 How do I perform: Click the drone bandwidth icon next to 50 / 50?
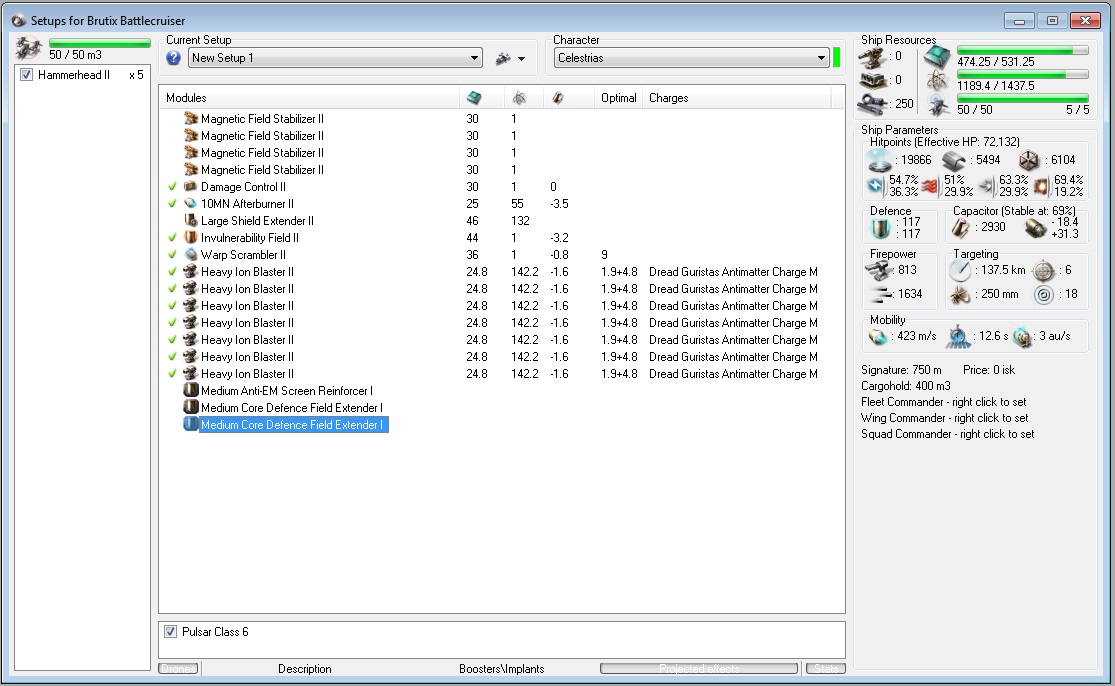pyautogui.click(x=937, y=105)
